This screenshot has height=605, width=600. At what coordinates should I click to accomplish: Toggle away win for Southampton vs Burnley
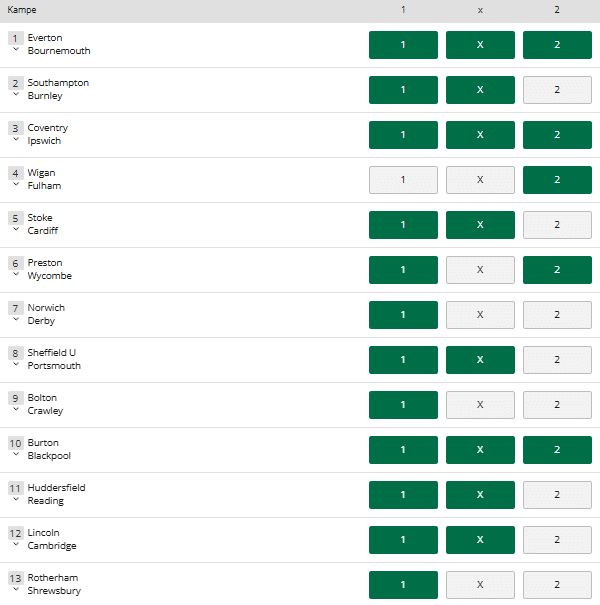pos(557,90)
